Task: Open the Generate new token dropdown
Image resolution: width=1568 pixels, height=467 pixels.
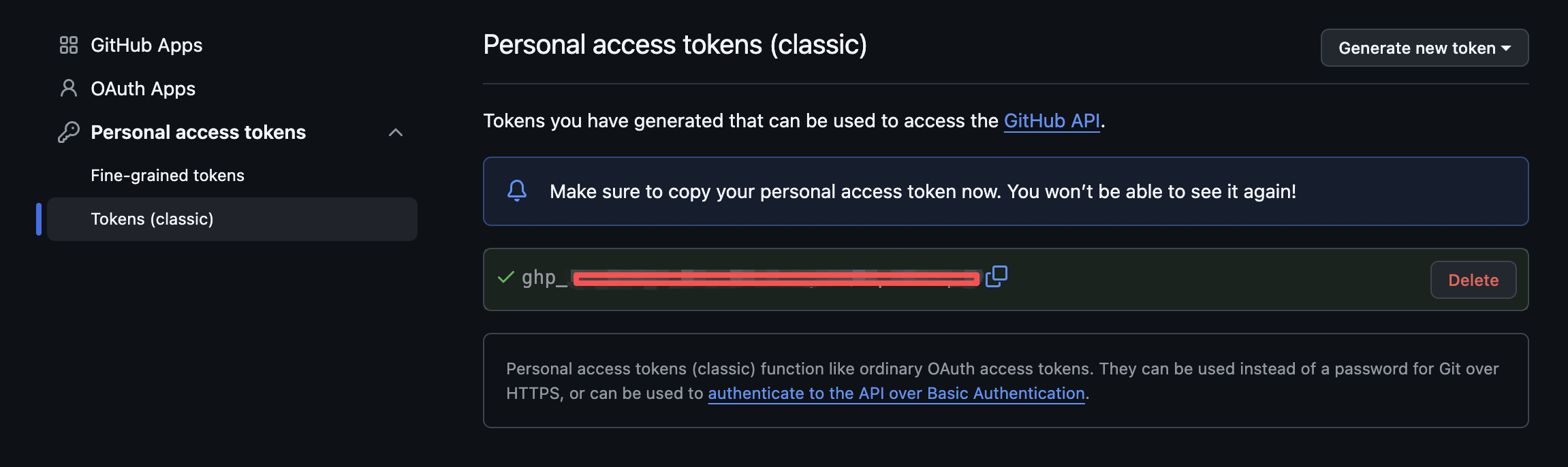Action: click(x=1417, y=48)
